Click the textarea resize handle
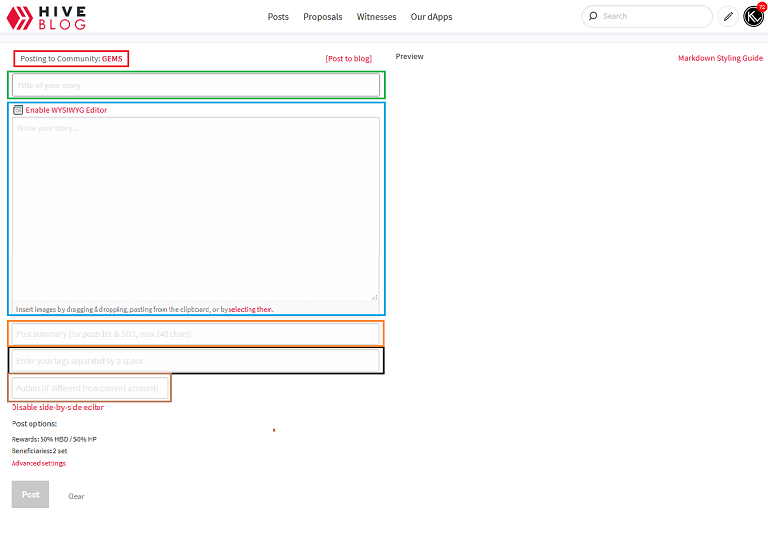The height and width of the screenshot is (542, 768). [375, 296]
